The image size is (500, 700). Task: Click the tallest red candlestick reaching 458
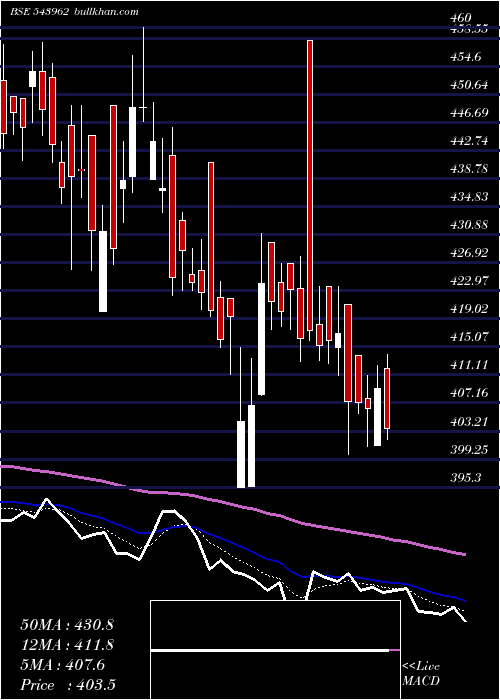click(x=310, y=185)
